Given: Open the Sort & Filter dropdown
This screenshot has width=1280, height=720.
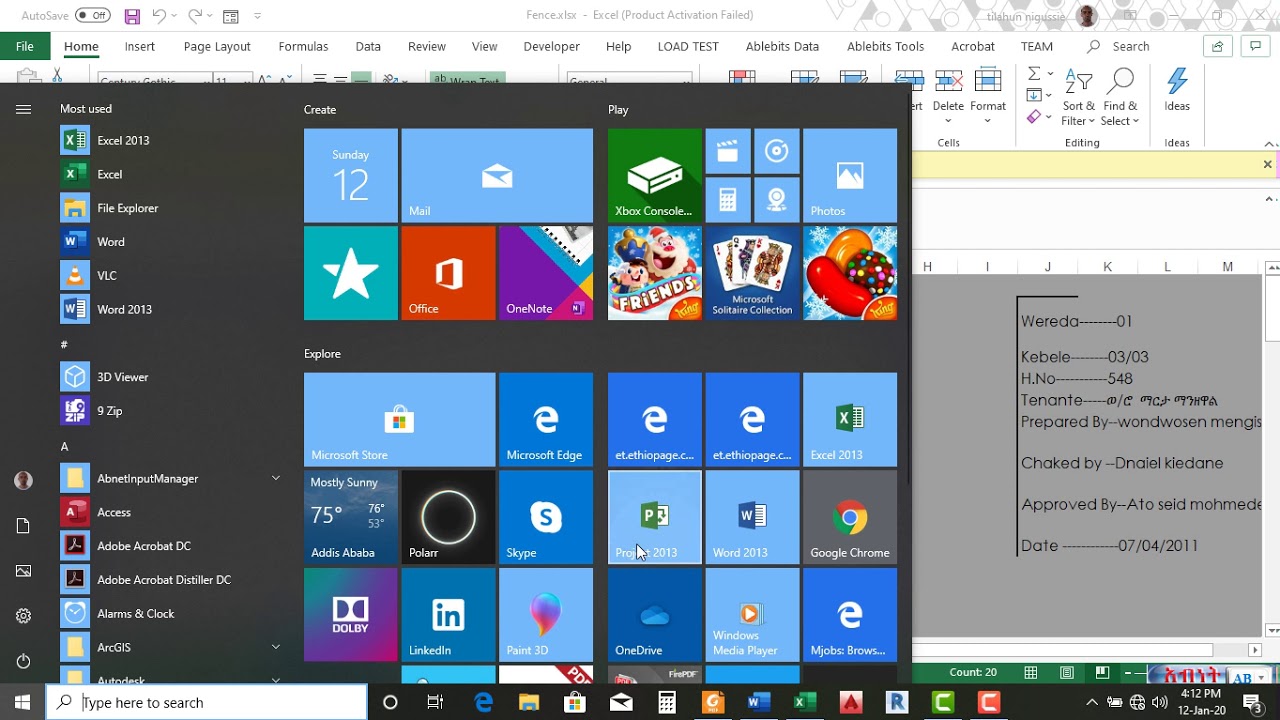Looking at the screenshot, I should click(1079, 98).
